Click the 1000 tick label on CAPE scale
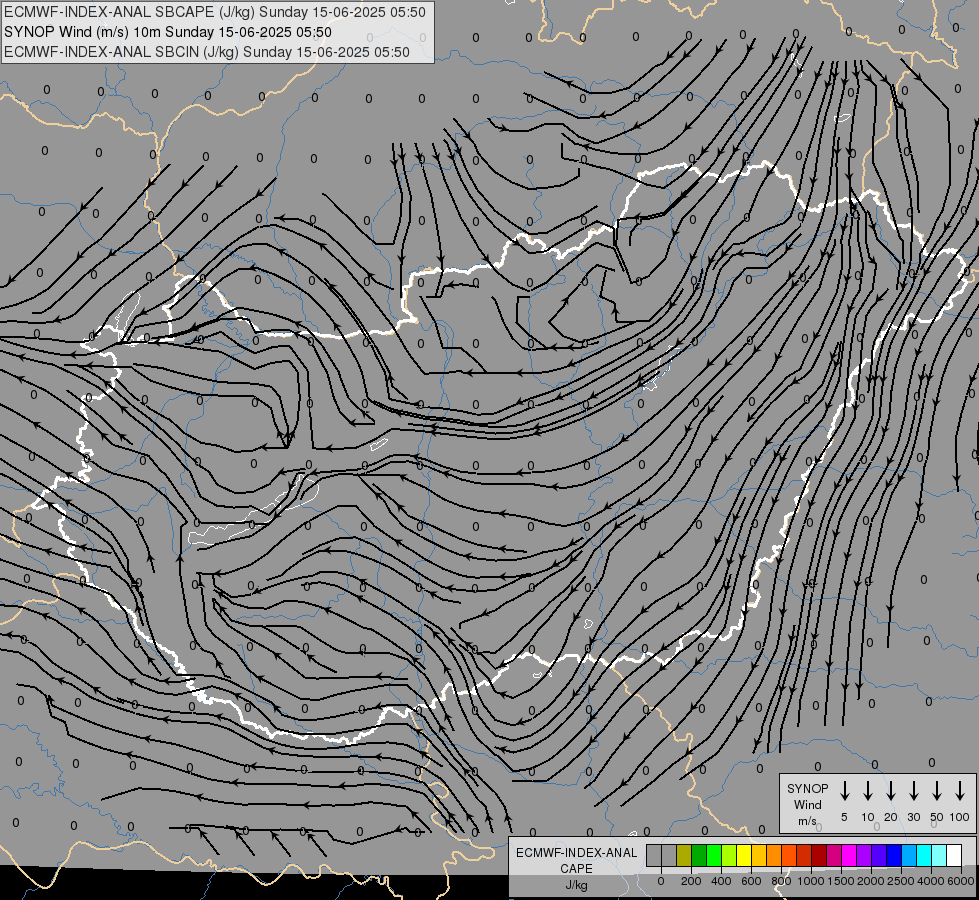The width and height of the screenshot is (979, 900). tap(811, 881)
